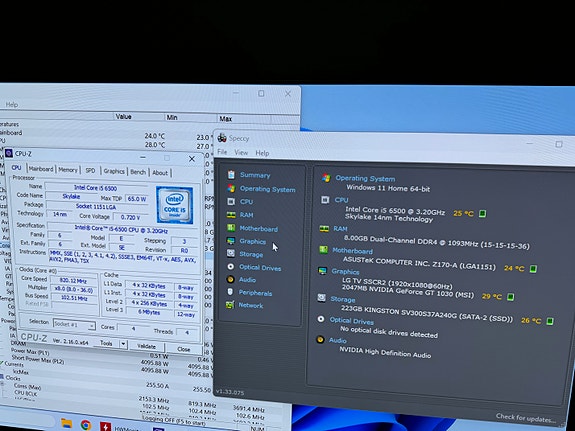Select the Graphics monitor icon in sidebar
575x431 pixels.
(231, 241)
